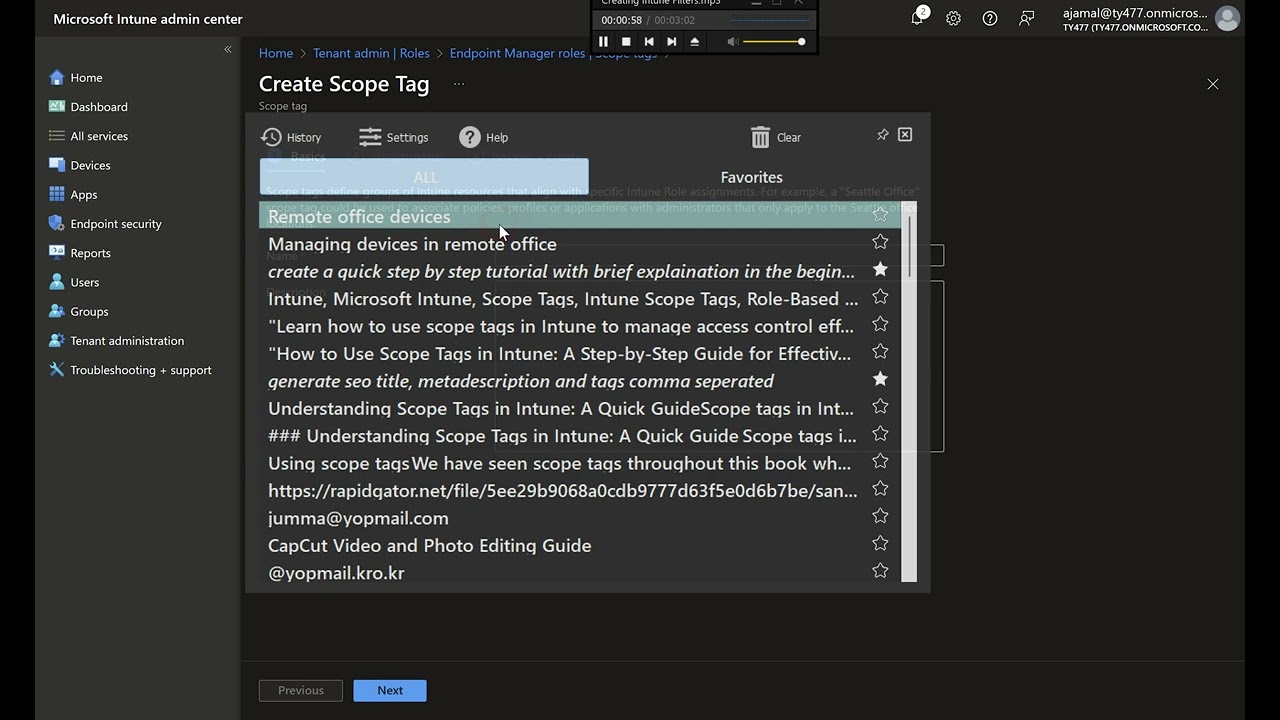
Task: Open Users in Intune sidebar
Action: [x=74, y=282]
